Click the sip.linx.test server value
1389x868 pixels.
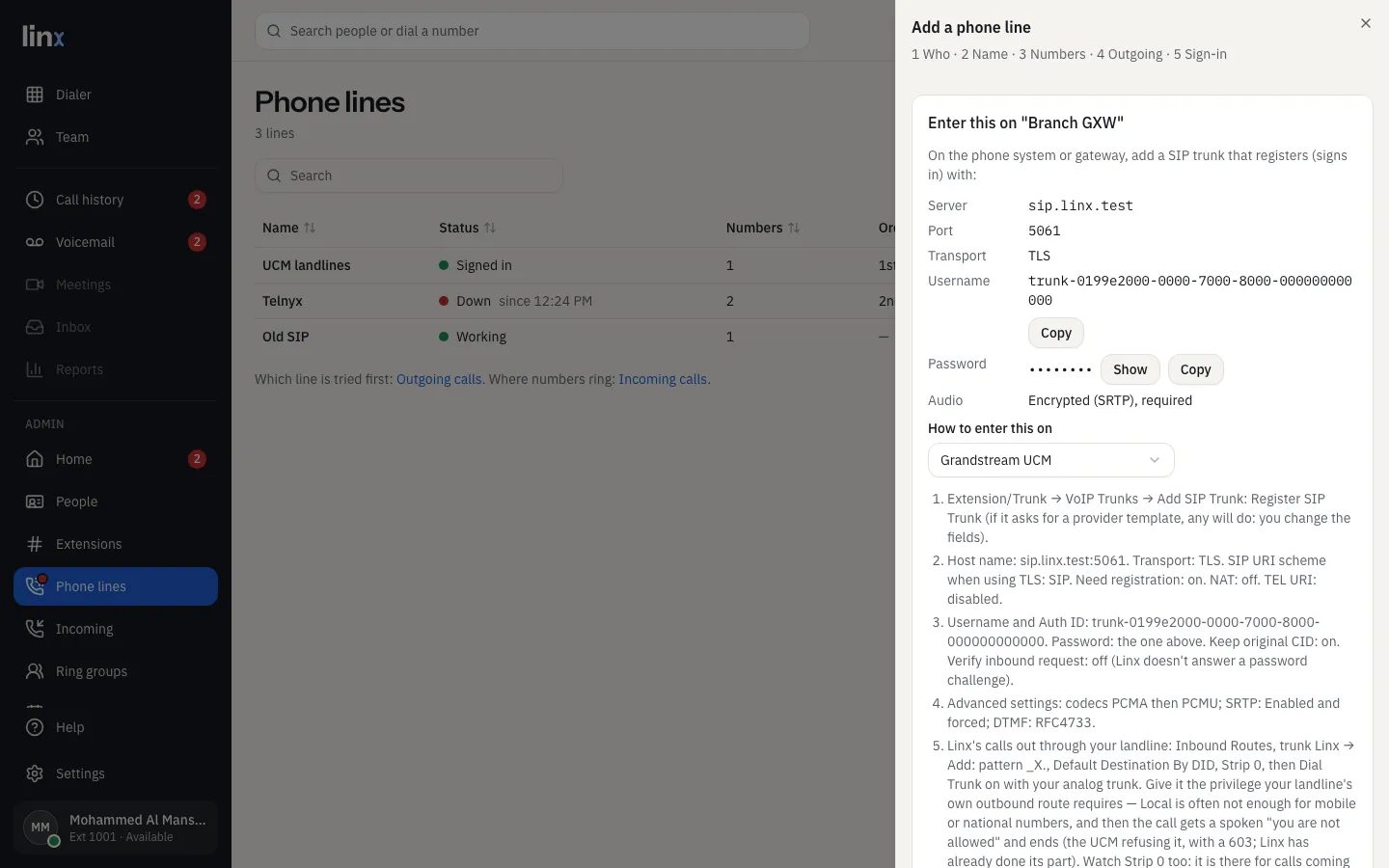click(x=1080, y=205)
